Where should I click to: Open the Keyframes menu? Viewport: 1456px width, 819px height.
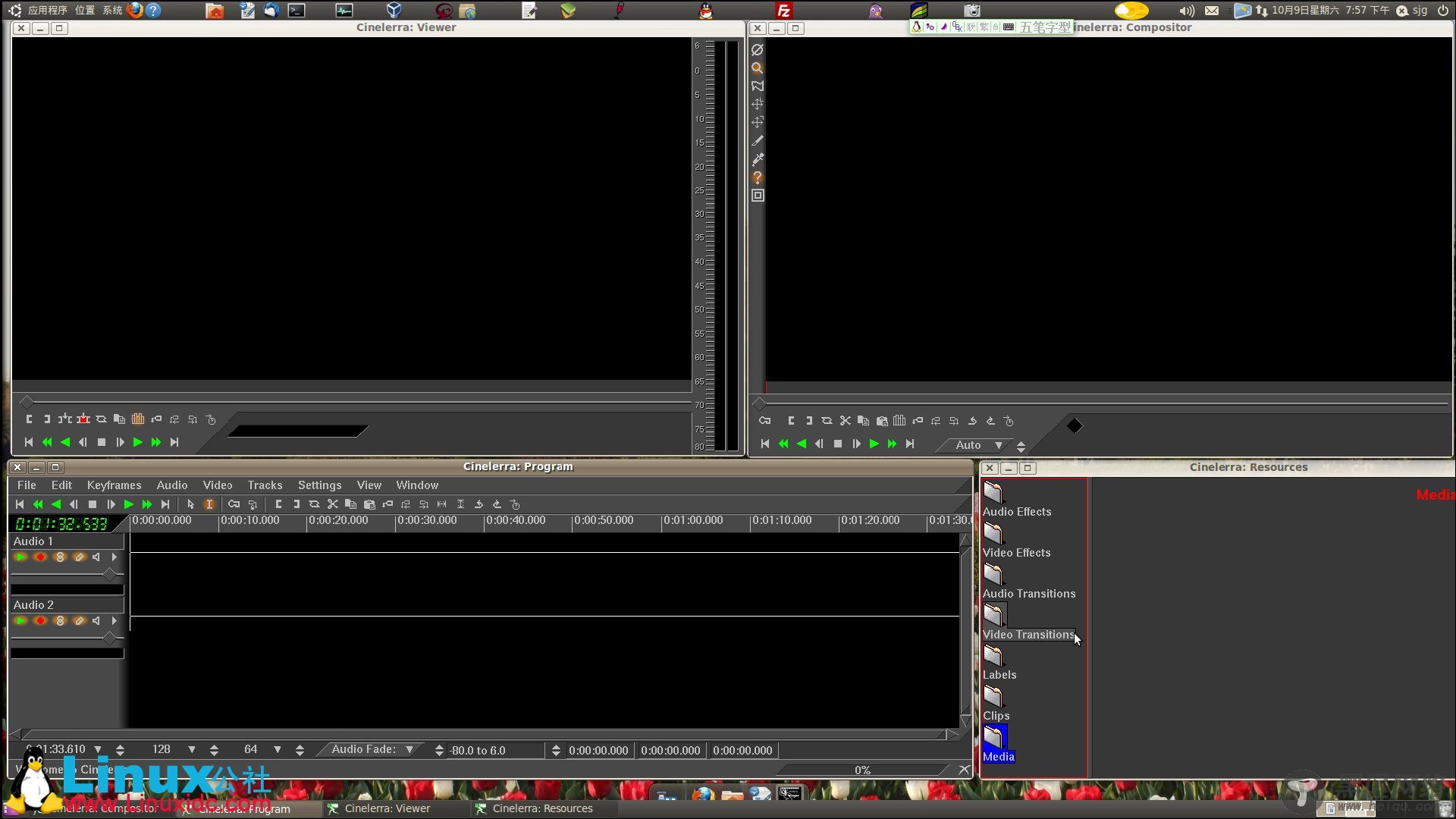[114, 485]
